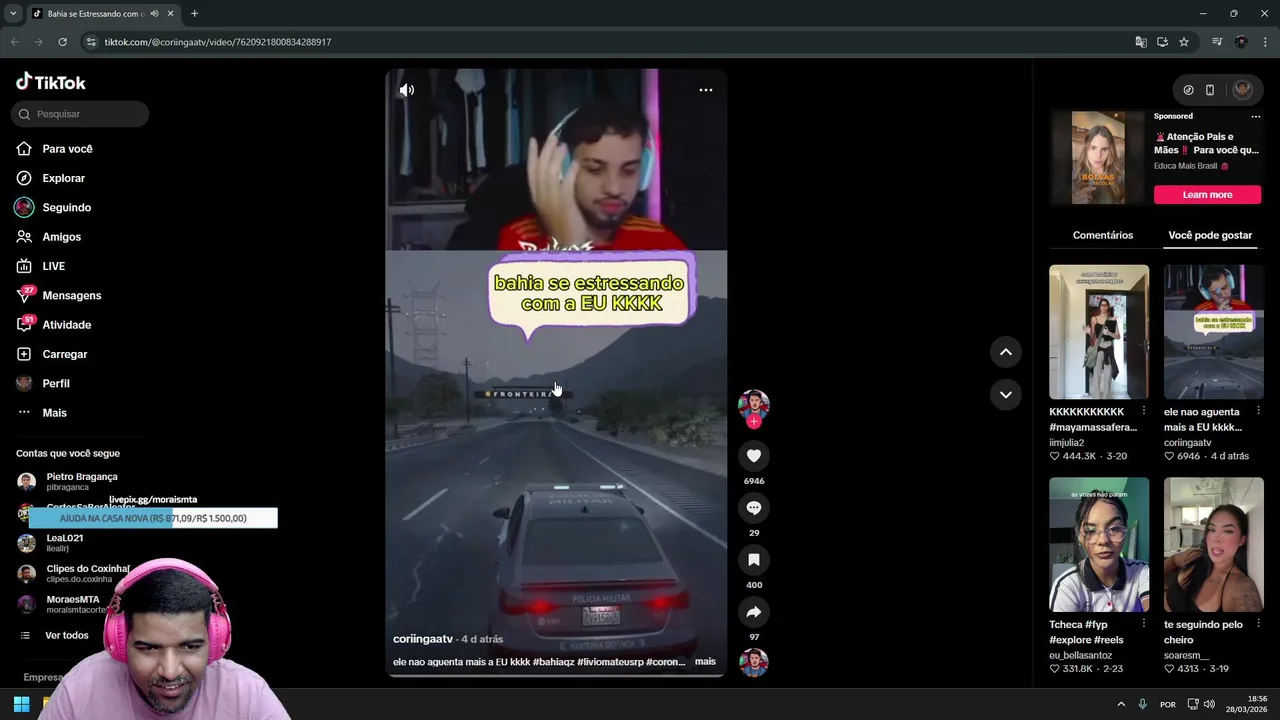Reload the browser page
Screen dimensions: 1280x720
62,42
